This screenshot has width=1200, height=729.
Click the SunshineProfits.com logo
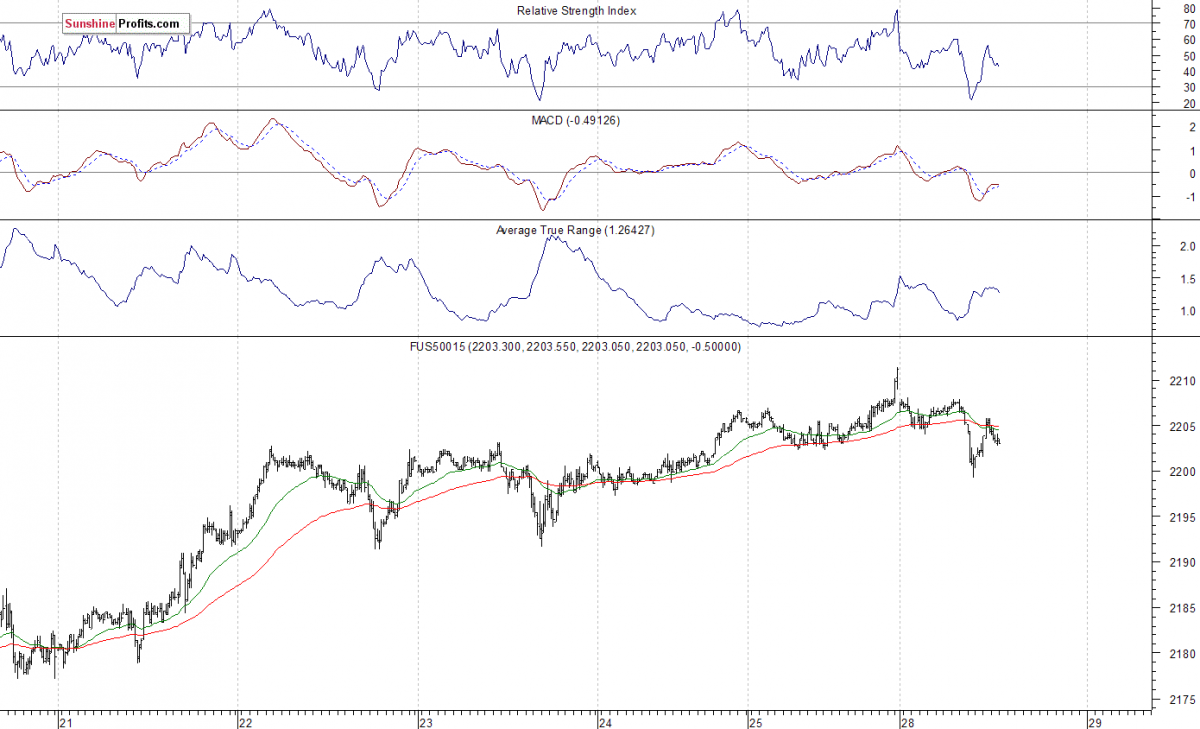pyautogui.click(x=125, y=22)
